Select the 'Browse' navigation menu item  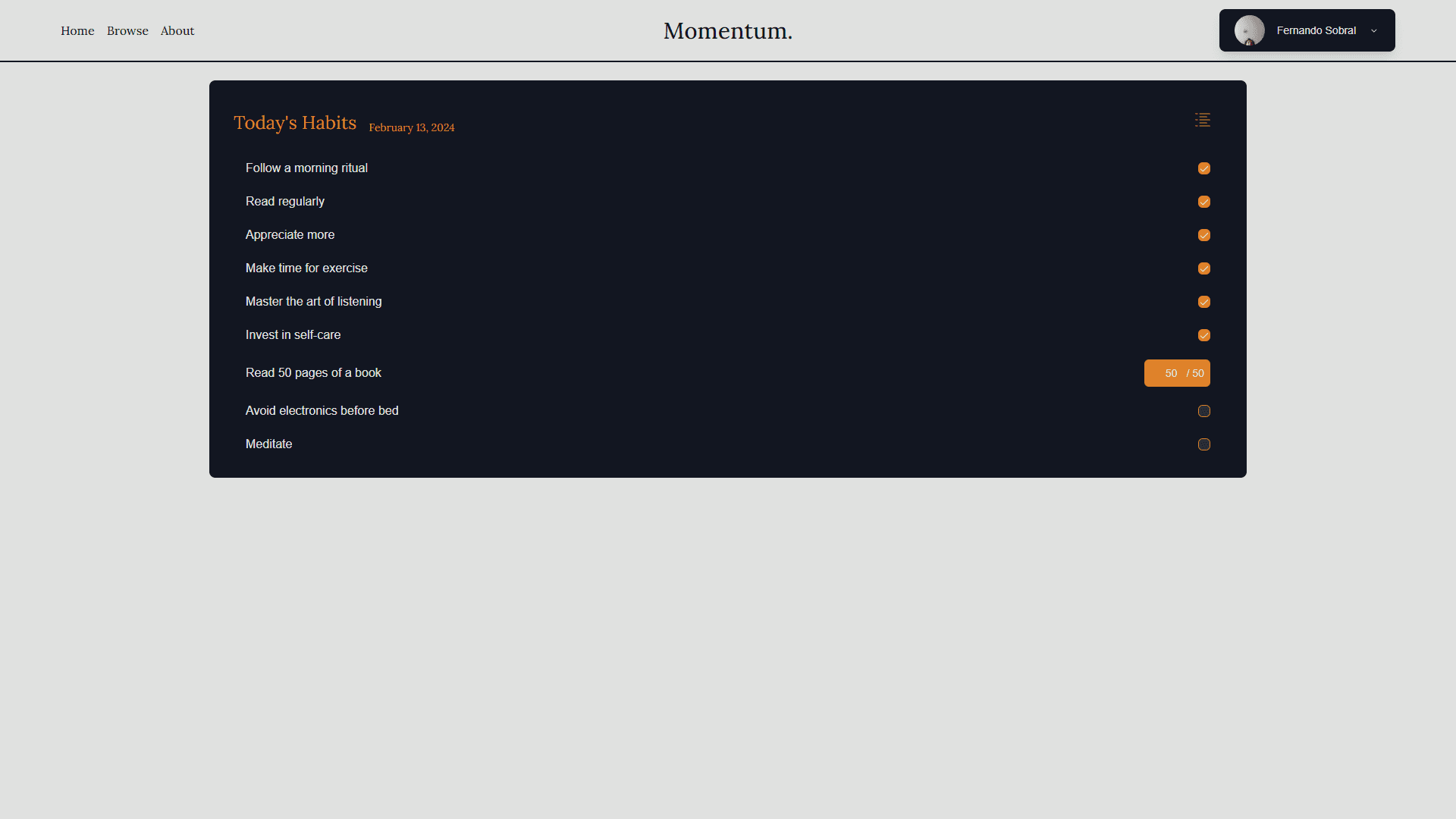127,30
